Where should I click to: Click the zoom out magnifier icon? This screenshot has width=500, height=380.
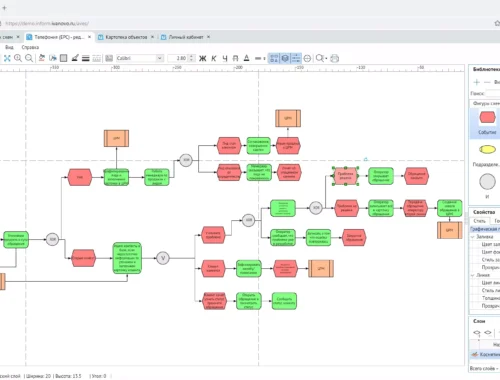click(x=29, y=58)
